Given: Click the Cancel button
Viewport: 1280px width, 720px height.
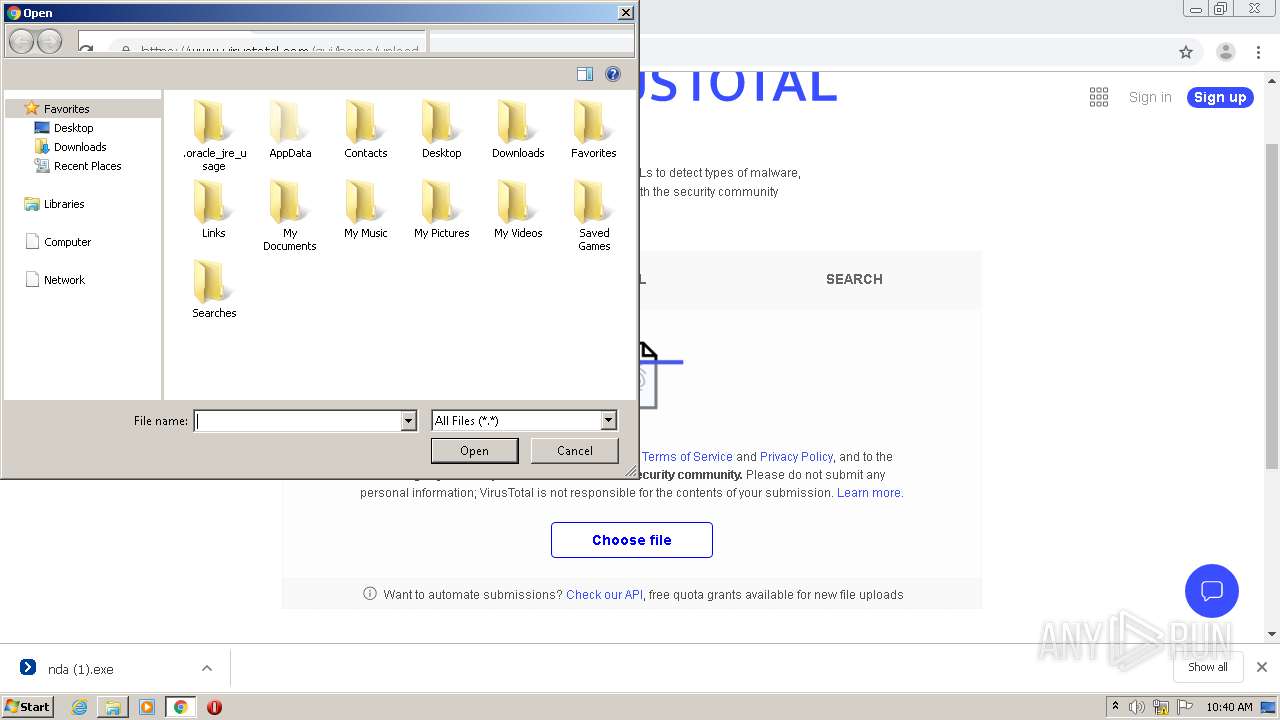Looking at the screenshot, I should click(575, 451).
